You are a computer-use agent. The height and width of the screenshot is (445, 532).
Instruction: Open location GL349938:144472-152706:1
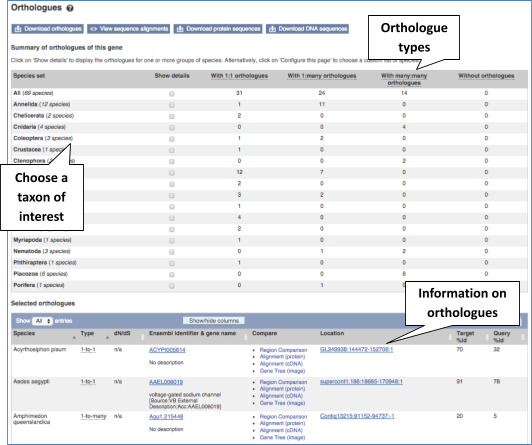(x=356, y=350)
